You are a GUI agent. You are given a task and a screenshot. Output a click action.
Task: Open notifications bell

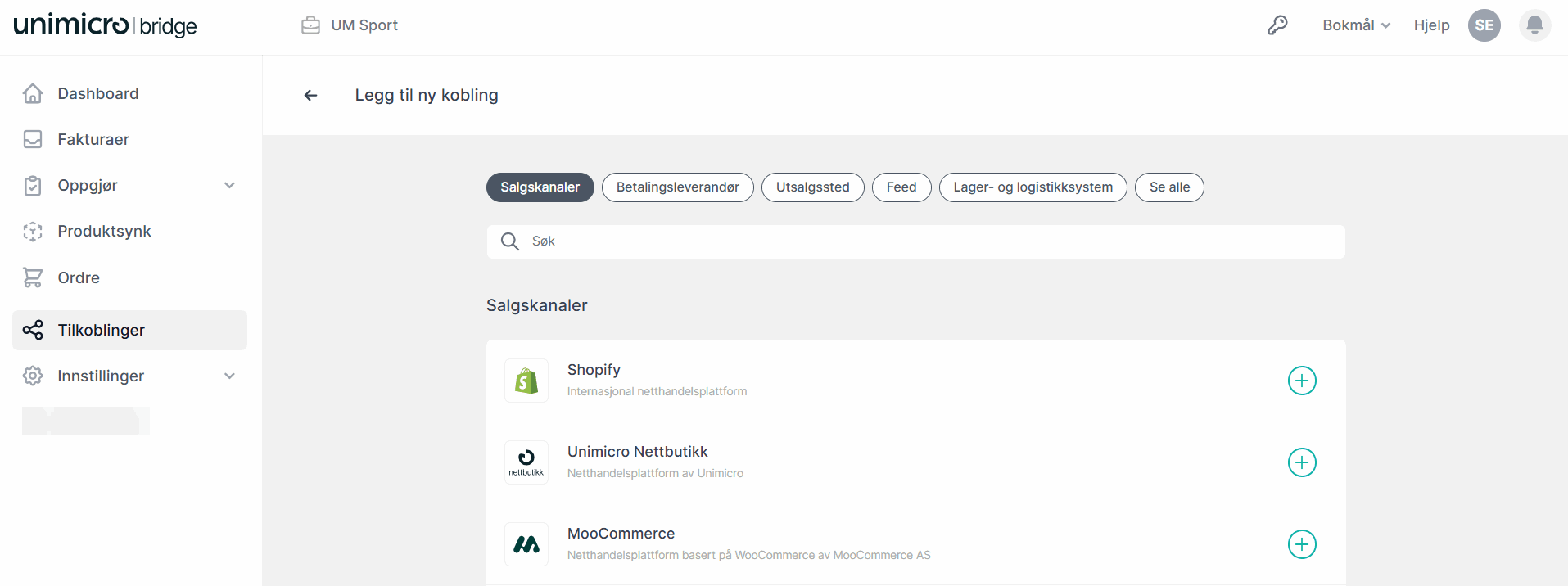click(x=1534, y=25)
